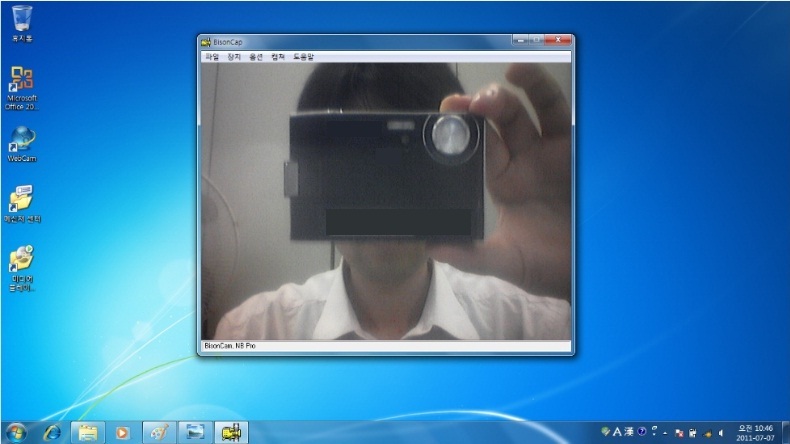Select the Microsoft Office desktop shortcut

(x=22, y=88)
